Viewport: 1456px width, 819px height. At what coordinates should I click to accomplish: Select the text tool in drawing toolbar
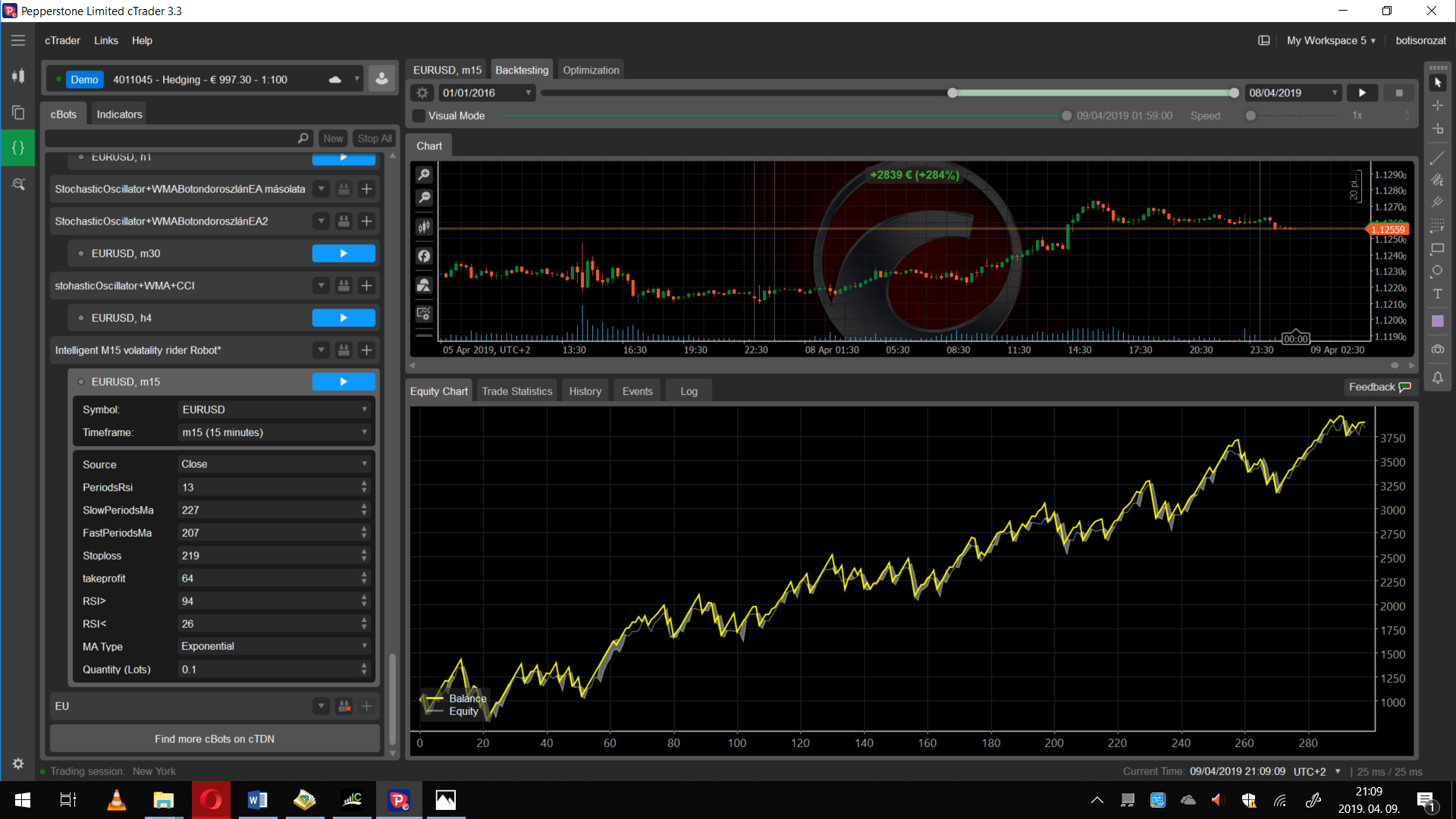point(1437,294)
